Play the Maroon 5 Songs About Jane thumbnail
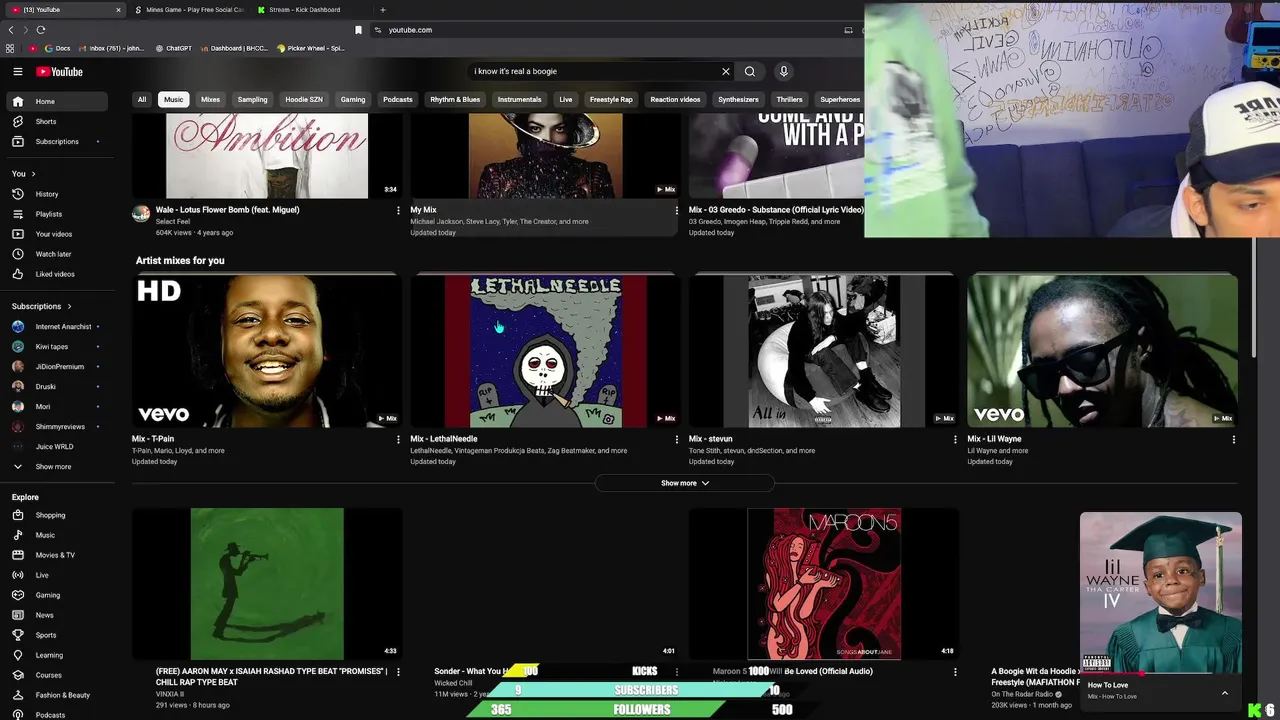Viewport: 1280px width, 720px height. 824,584
